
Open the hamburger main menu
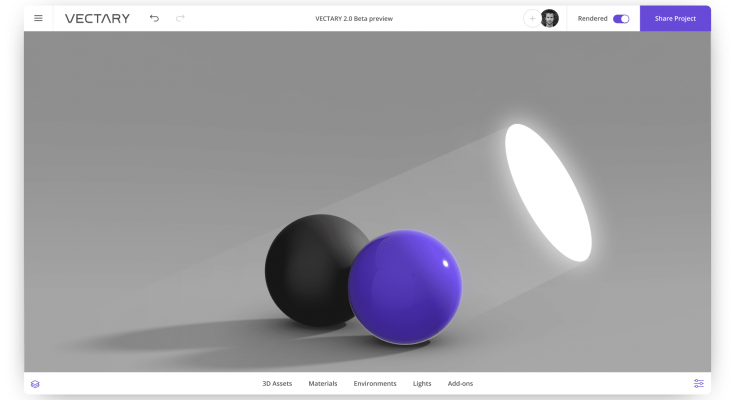pos(38,18)
